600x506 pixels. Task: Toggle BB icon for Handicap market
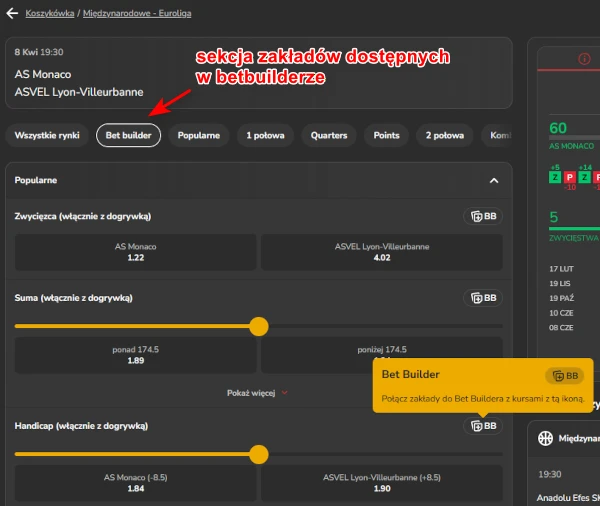coord(483,426)
